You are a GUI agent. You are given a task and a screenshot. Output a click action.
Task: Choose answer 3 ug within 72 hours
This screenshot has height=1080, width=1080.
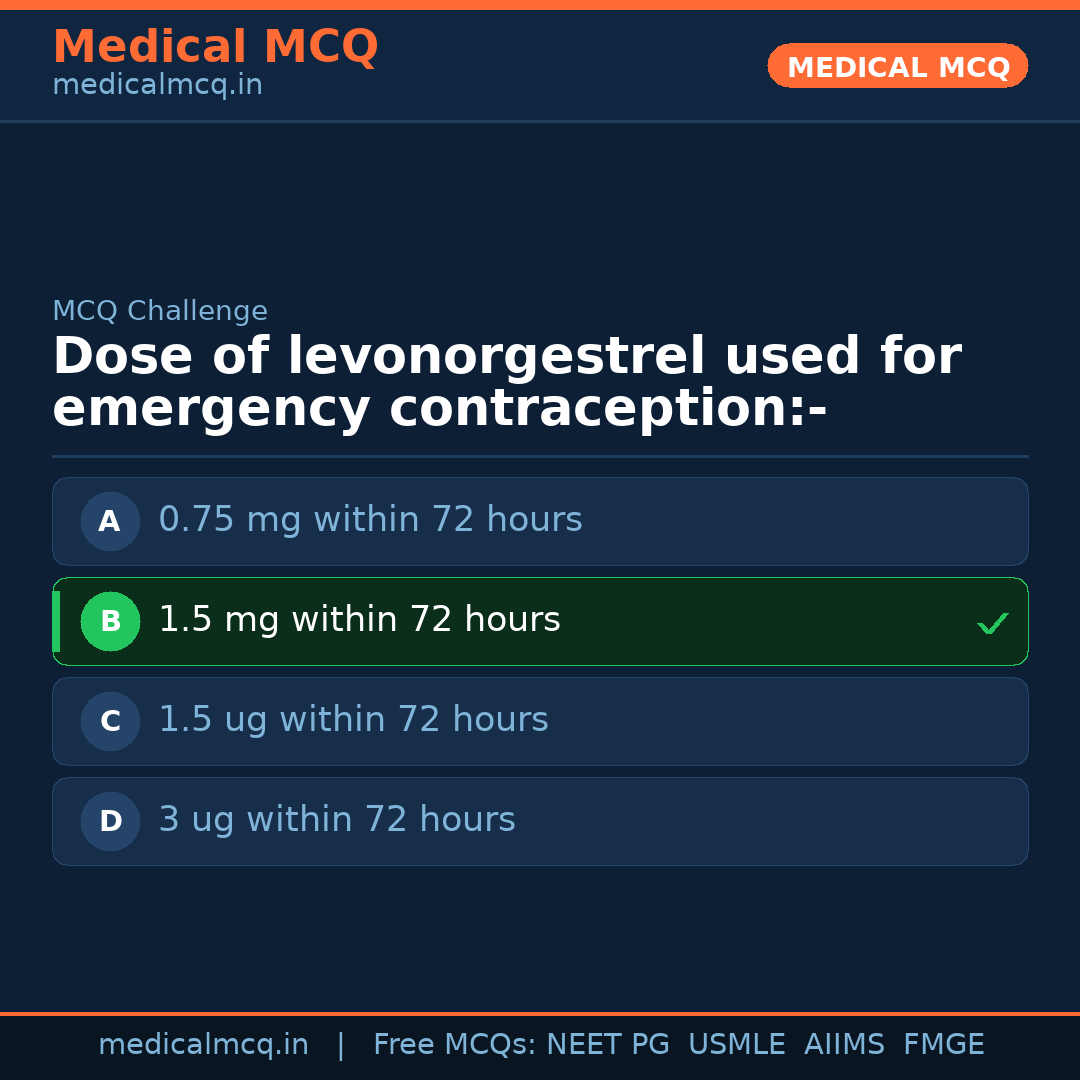pyautogui.click(x=337, y=820)
